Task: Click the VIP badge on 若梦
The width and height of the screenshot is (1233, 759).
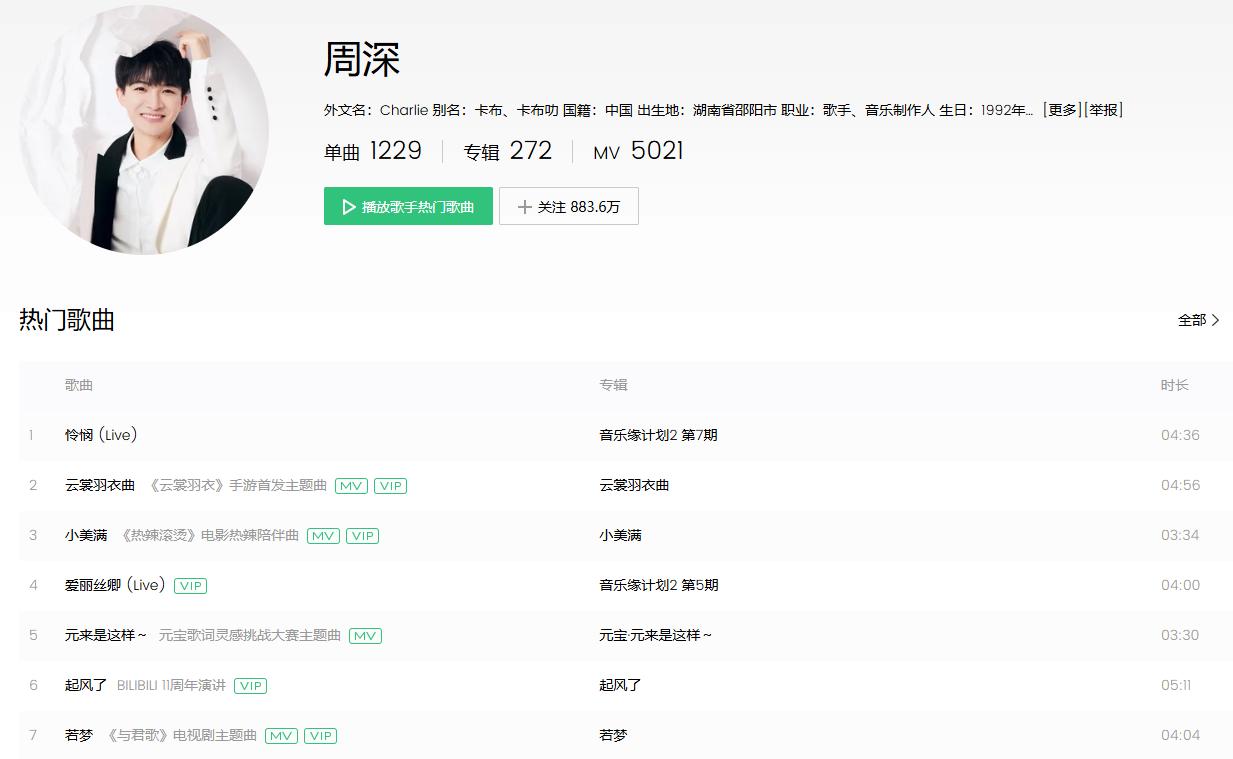Action: coord(320,735)
